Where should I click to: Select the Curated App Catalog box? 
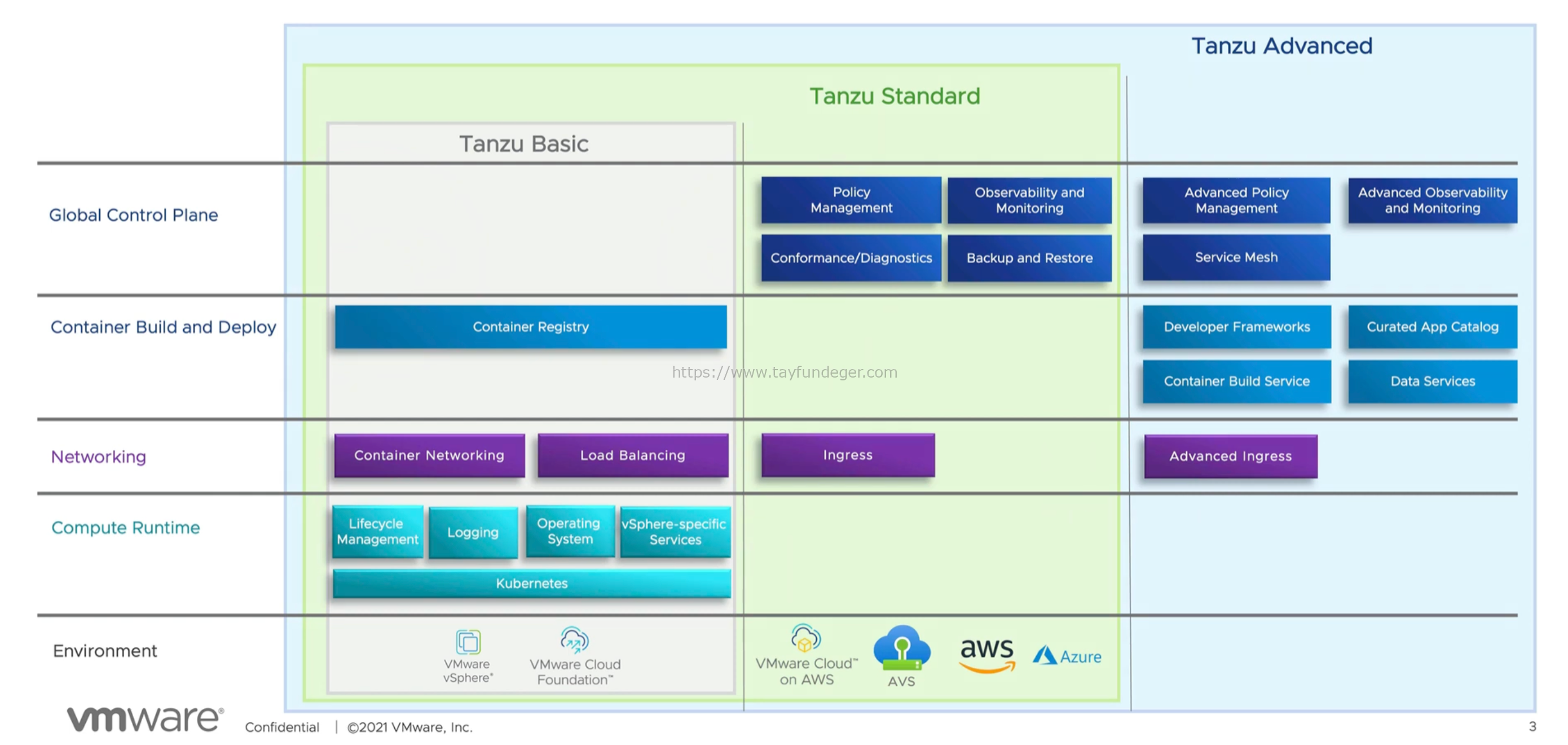click(x=1432, y=327)
